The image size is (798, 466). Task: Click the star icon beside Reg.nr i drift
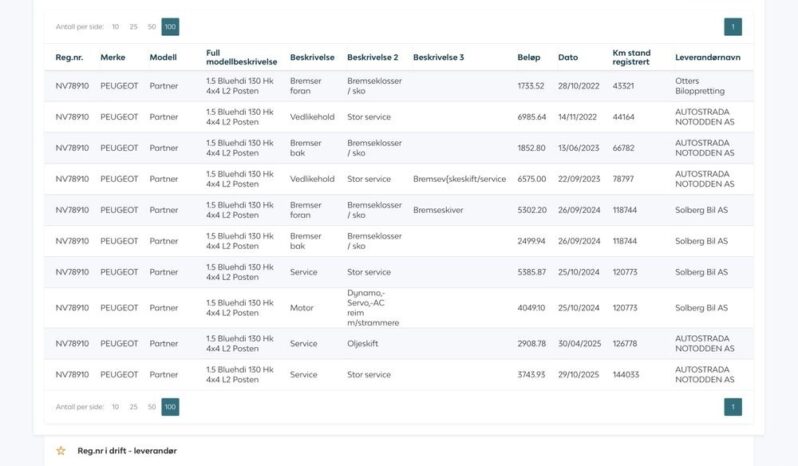coord(61,451)
